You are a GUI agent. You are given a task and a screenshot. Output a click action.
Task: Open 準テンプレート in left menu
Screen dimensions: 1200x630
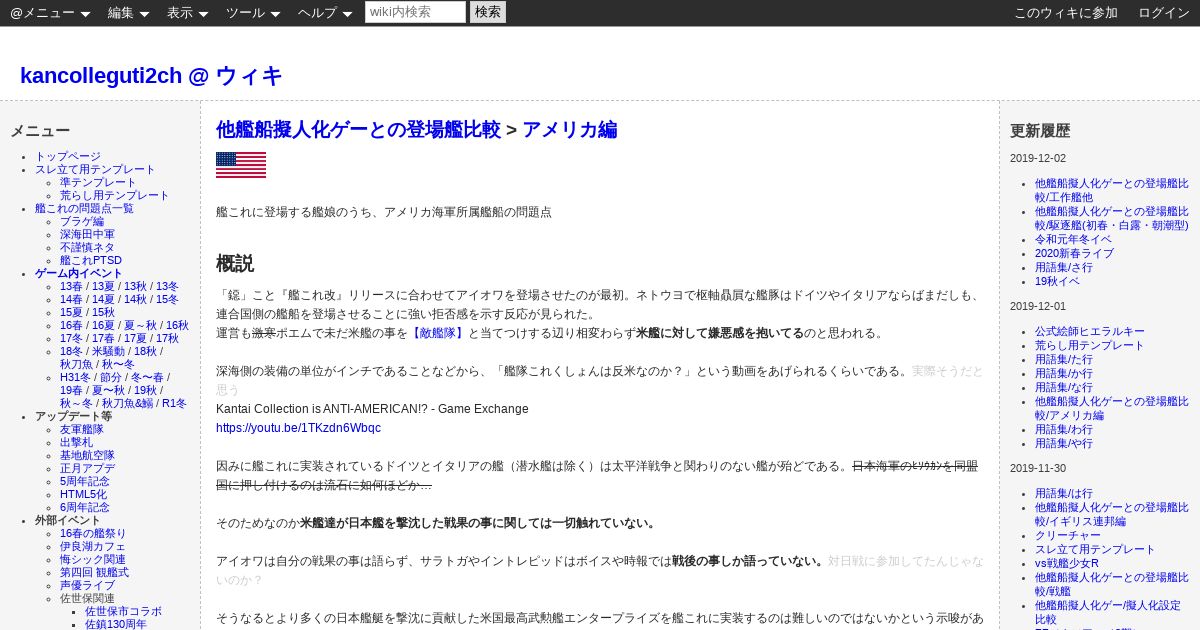tap(98, 183)
